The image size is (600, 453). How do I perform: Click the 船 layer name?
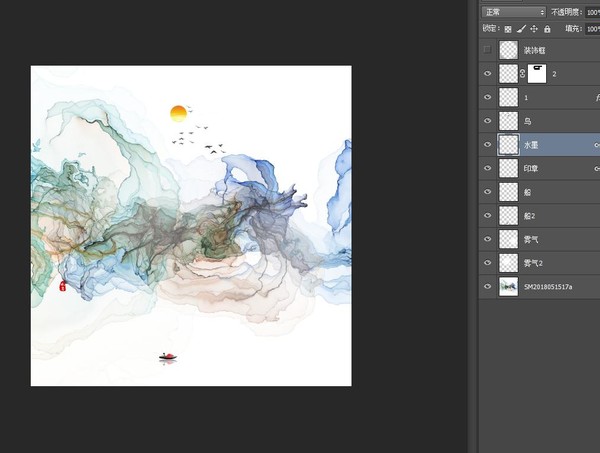coord(527,192)
